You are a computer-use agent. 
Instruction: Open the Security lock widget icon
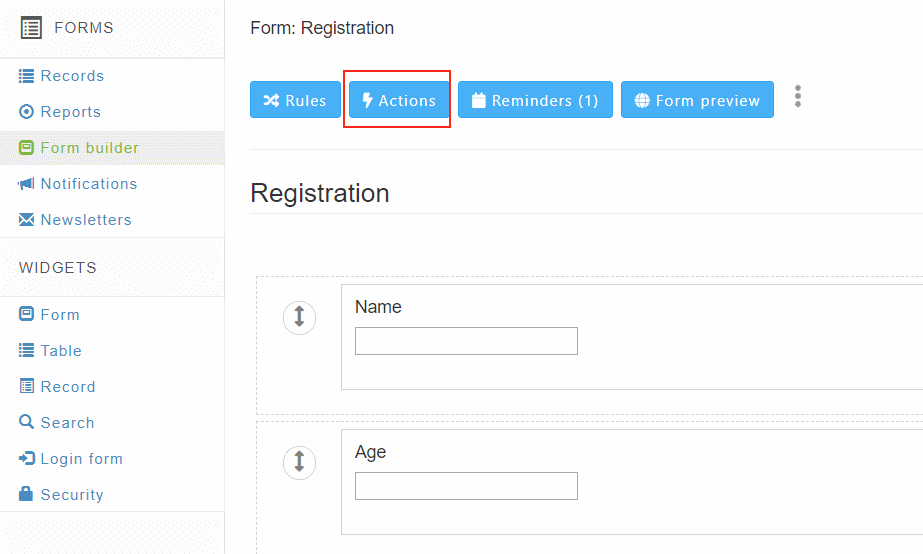(x=26, y=493)
